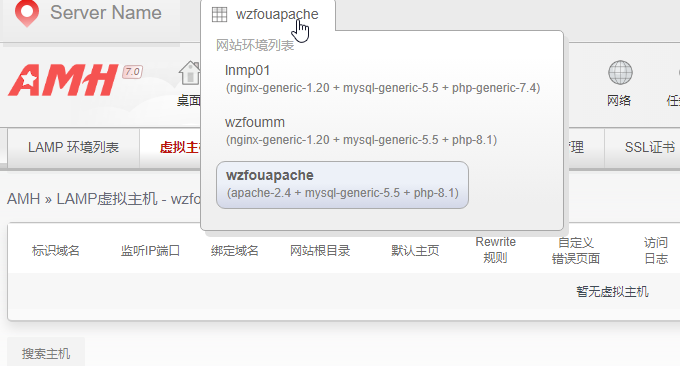Click the 访问日志 column header
Image resolution: width=680 pixels, height=366 pixels.
[x=656, y=251]
